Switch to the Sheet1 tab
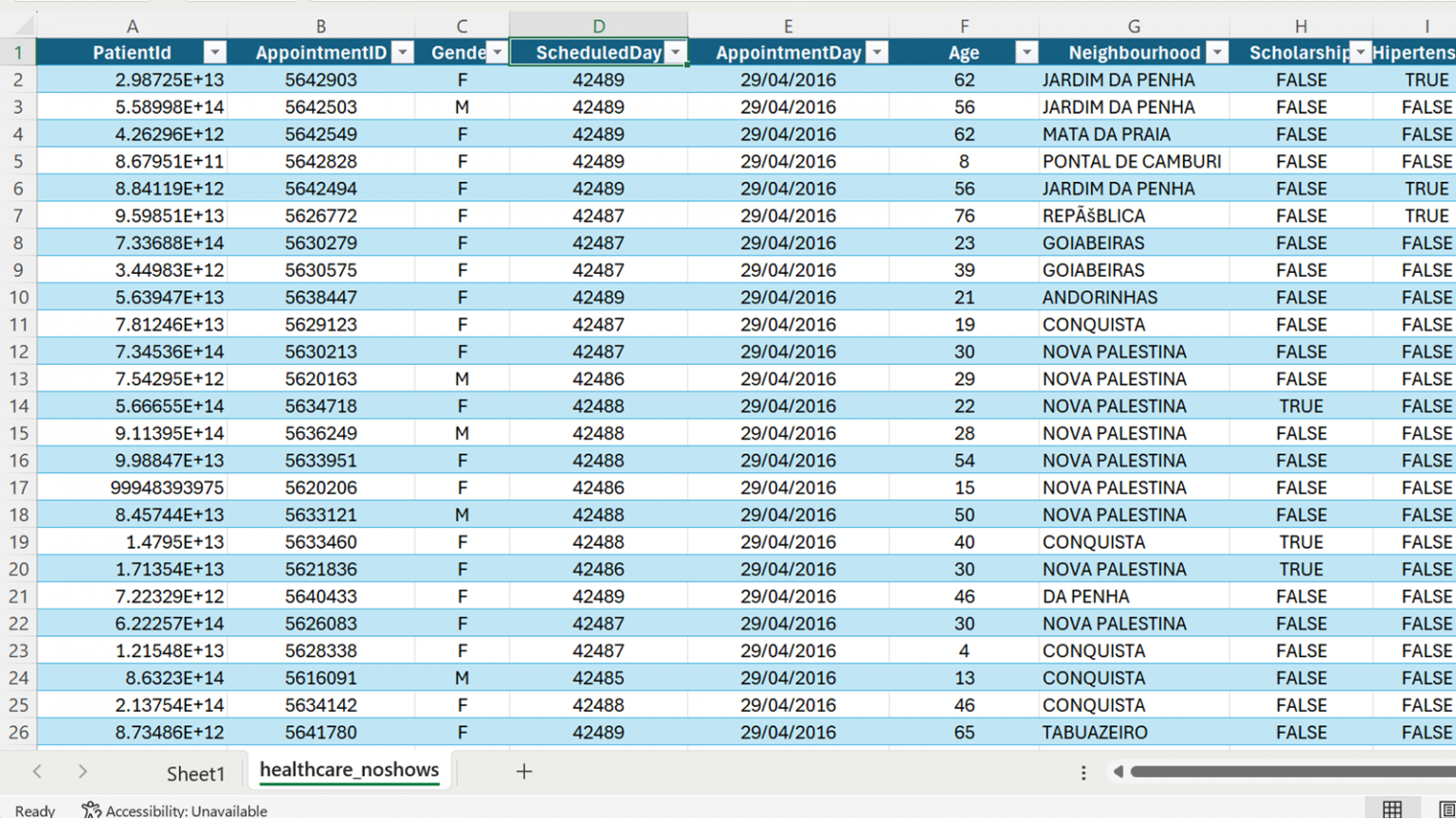Image resolution: width=1456 pixels, height=819 pixels. [x=194, y=772]
